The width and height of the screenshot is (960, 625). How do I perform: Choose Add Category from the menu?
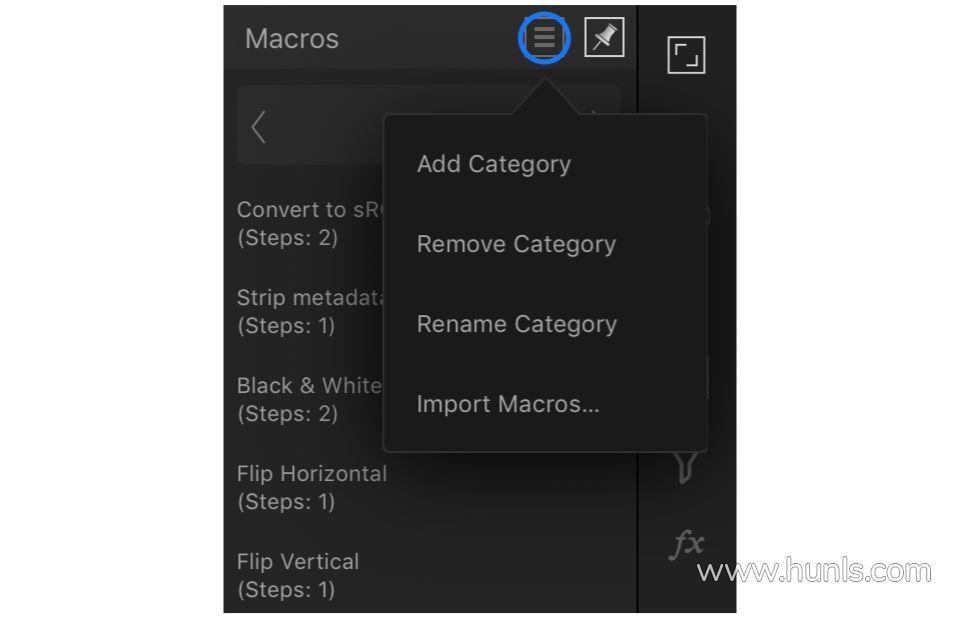pos(494,164)
